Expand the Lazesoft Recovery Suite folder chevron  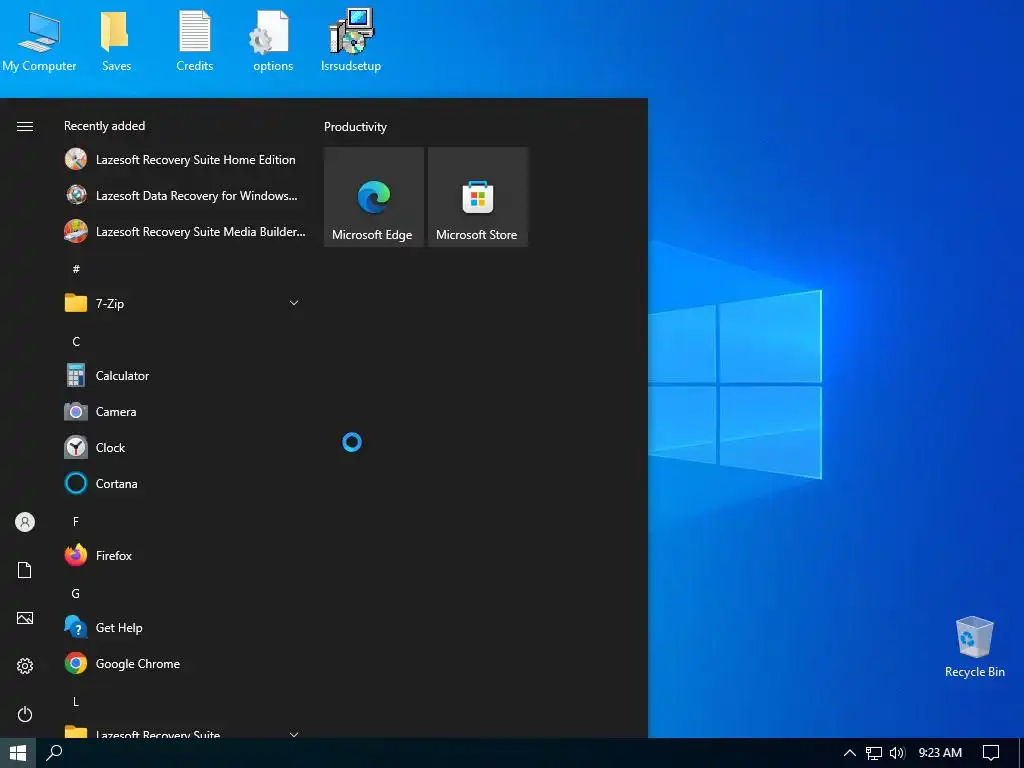294,734
